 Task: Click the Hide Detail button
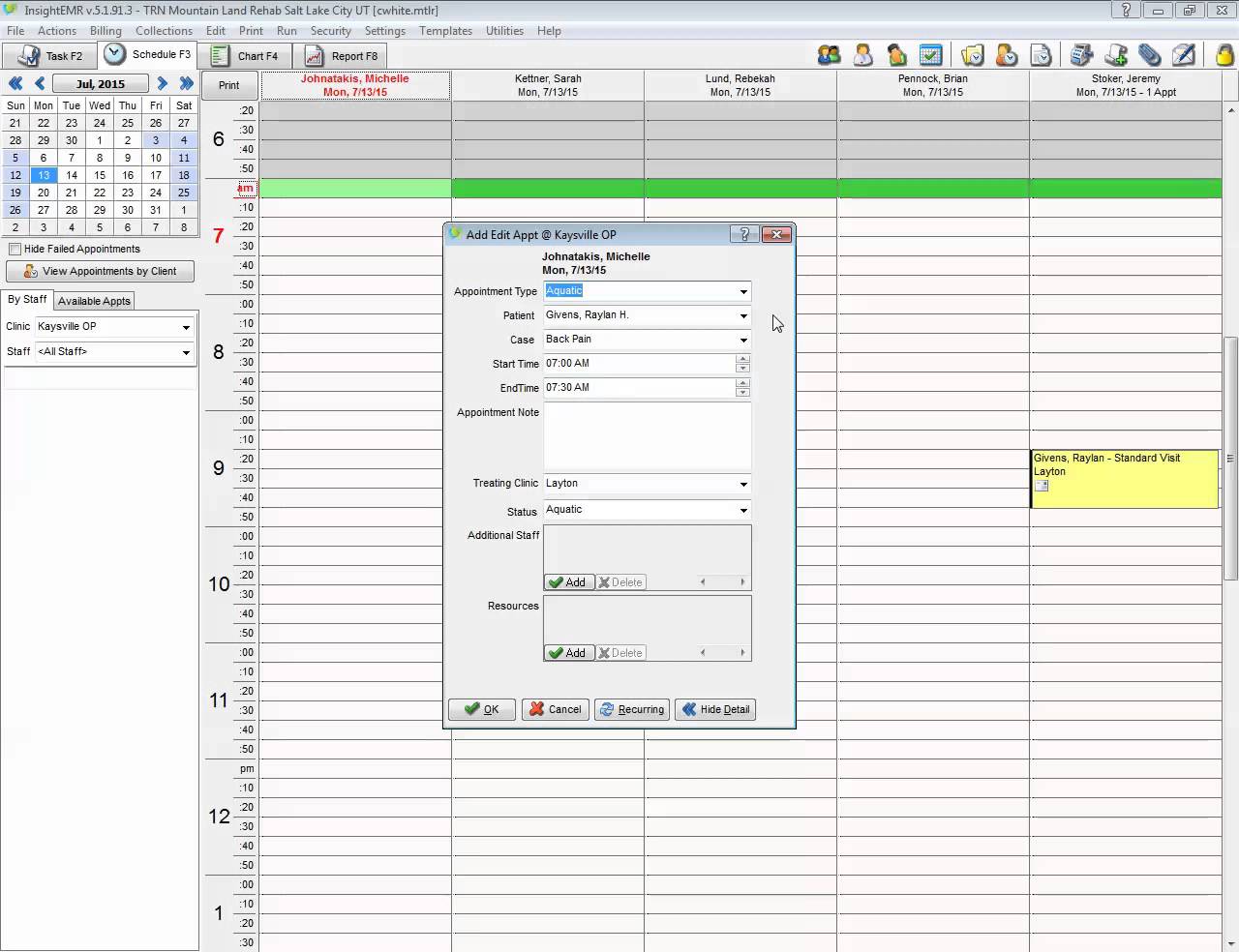(x=715, y=709)
